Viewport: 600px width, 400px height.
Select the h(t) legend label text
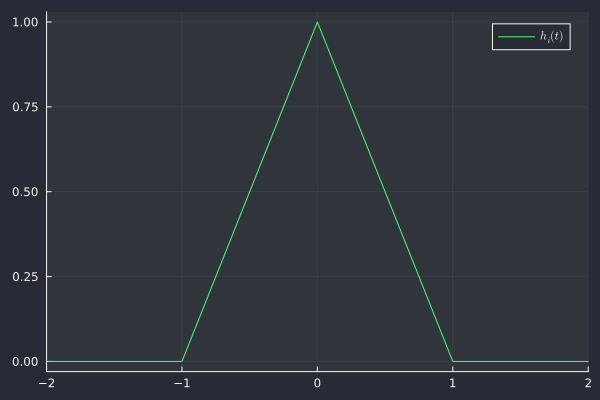point(551,37)
